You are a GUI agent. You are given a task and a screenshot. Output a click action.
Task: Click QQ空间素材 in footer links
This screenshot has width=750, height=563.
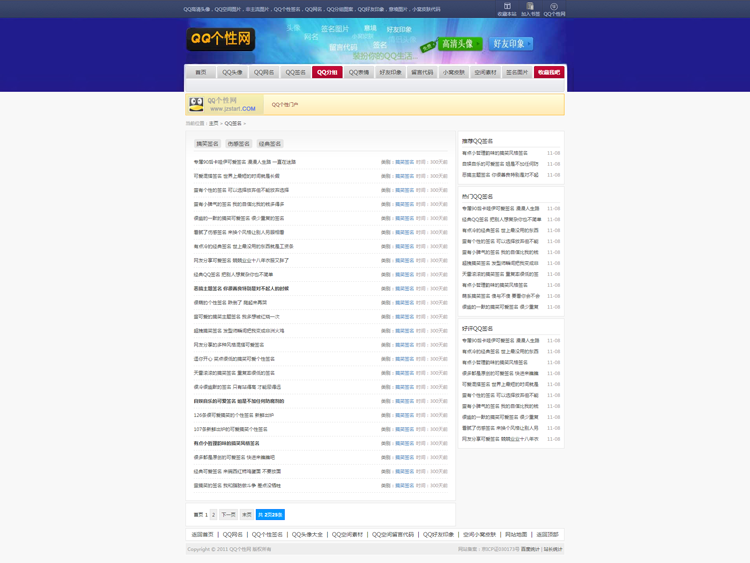[347, 534]
